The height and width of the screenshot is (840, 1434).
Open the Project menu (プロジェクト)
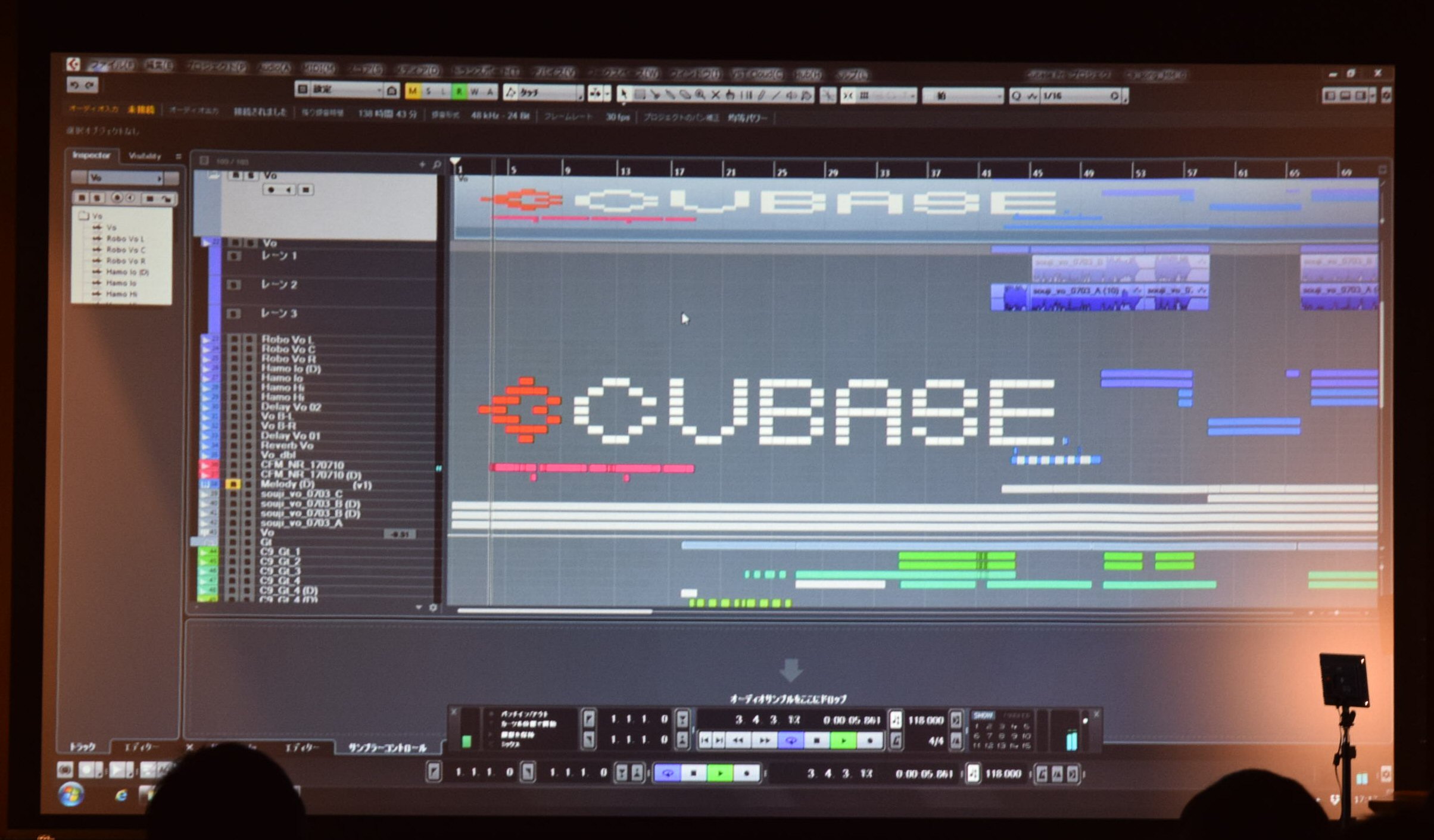tap(217, 67)
